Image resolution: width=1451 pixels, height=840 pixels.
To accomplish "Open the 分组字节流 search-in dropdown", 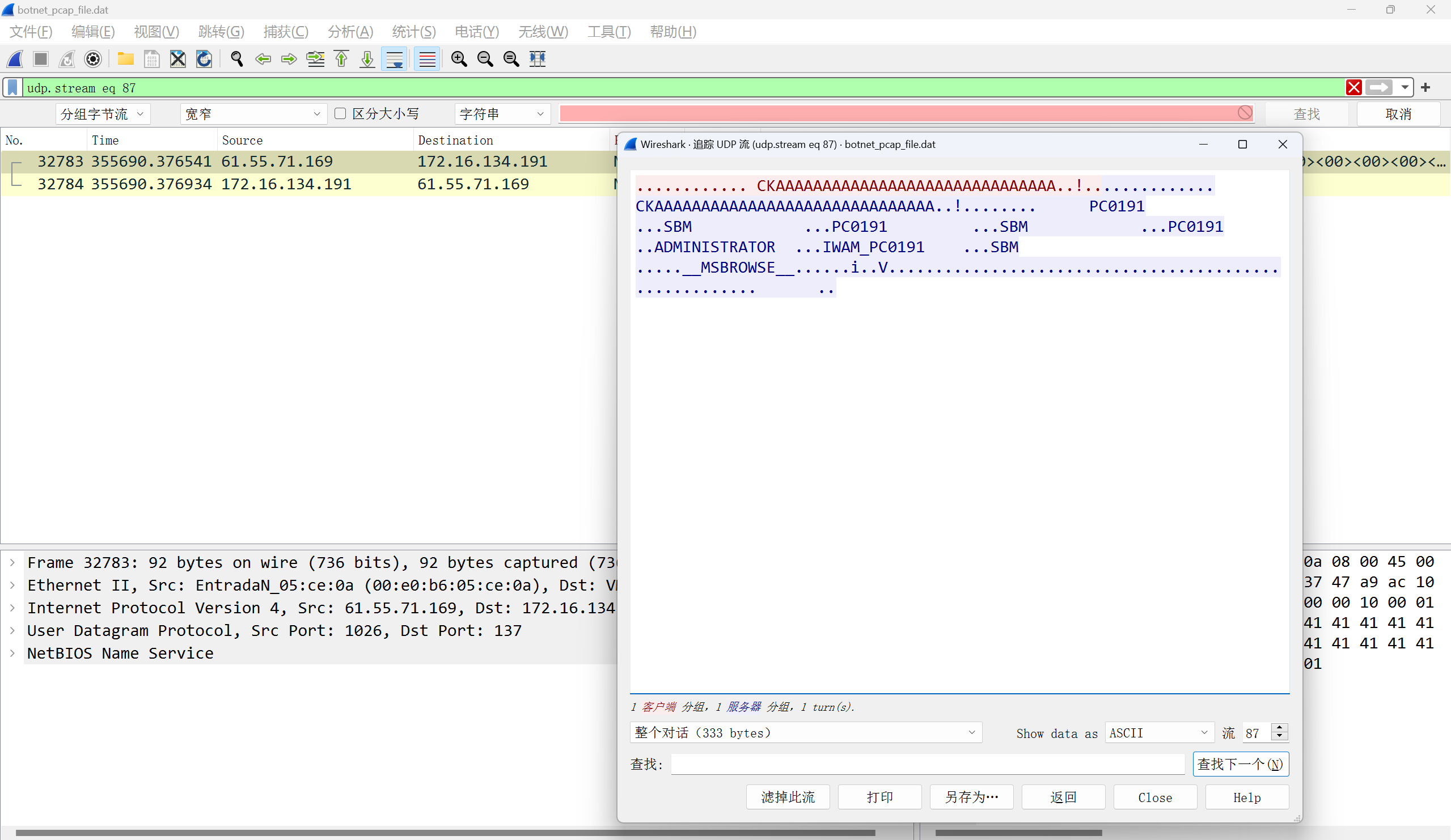I will 103,114.
